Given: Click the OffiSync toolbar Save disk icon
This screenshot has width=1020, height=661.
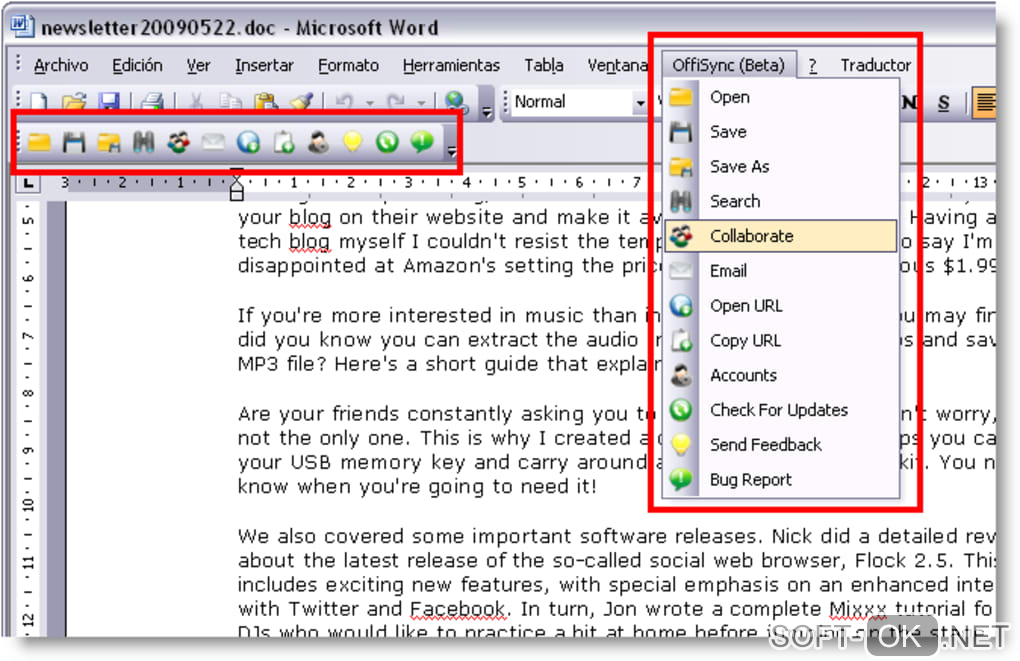Looking at the screenshot, I should 74,142.
